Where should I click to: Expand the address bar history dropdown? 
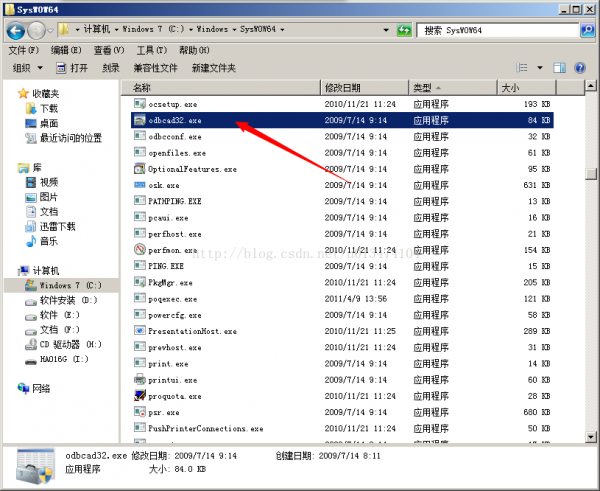(386, 30)
